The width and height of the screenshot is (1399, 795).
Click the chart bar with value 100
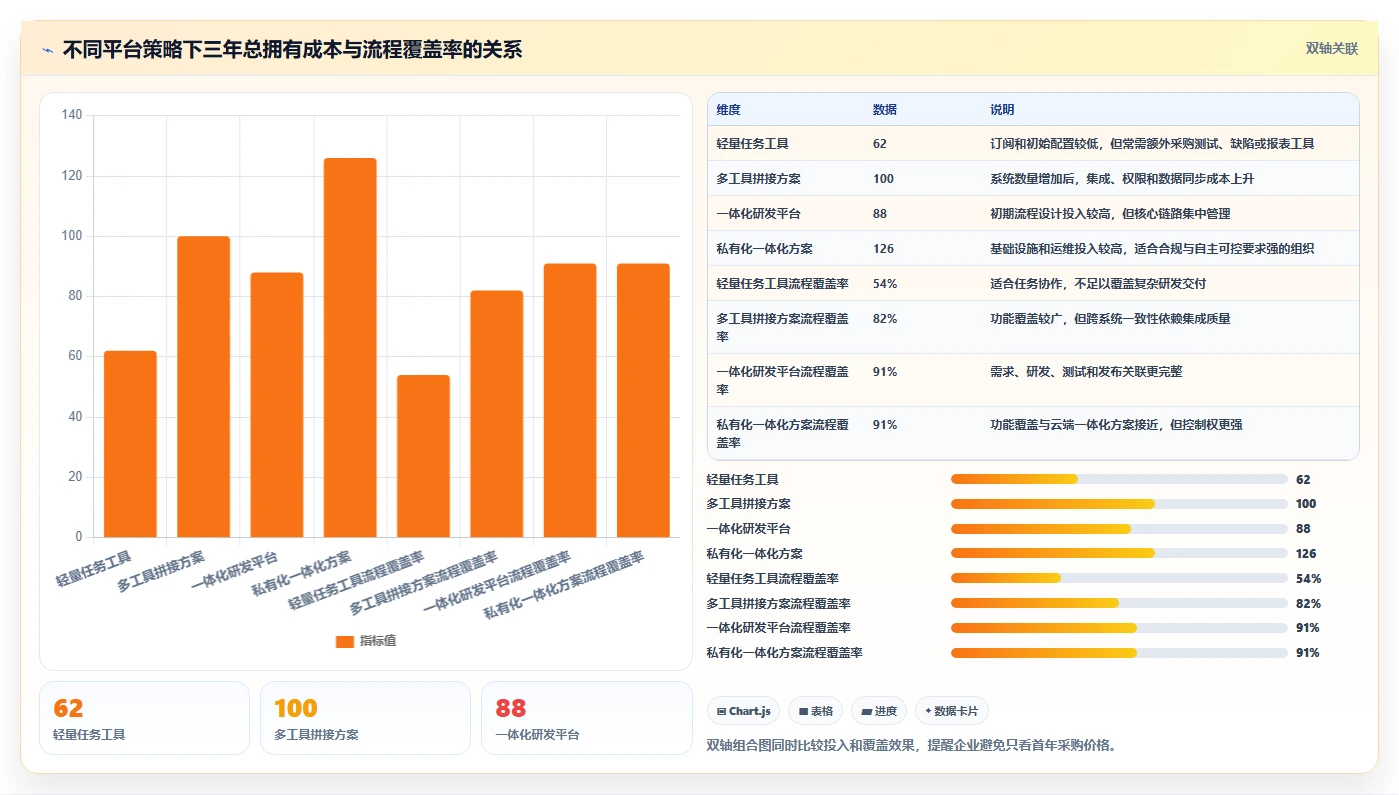203,386
